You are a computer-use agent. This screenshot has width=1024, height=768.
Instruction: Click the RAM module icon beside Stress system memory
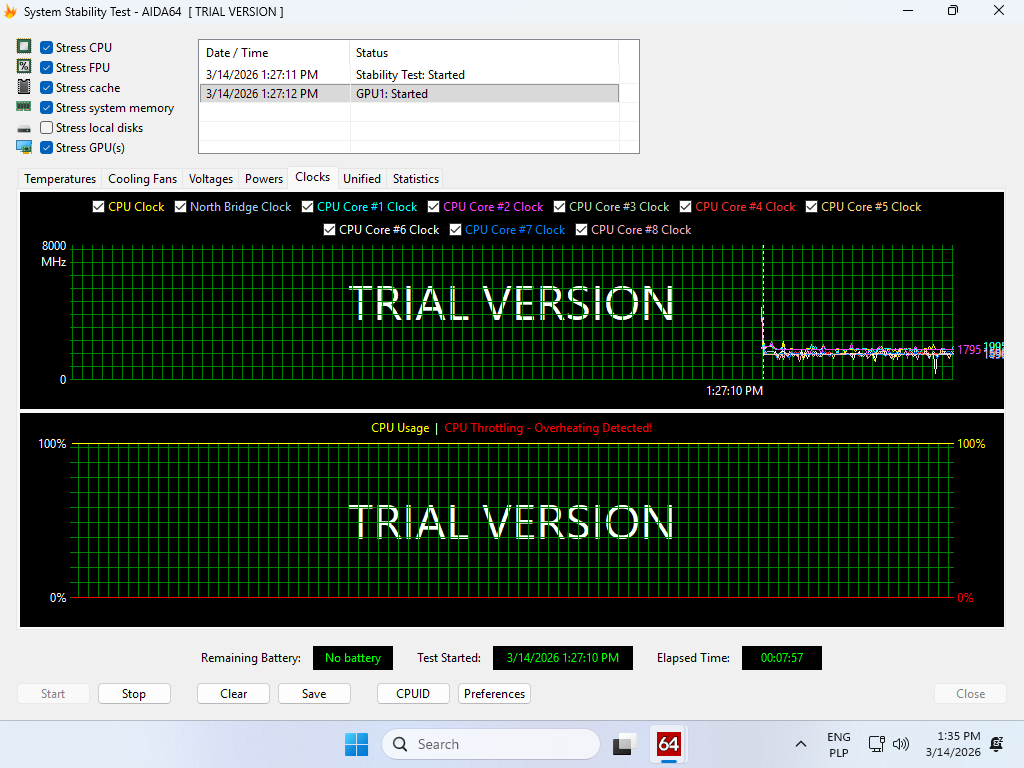point(24,106)
